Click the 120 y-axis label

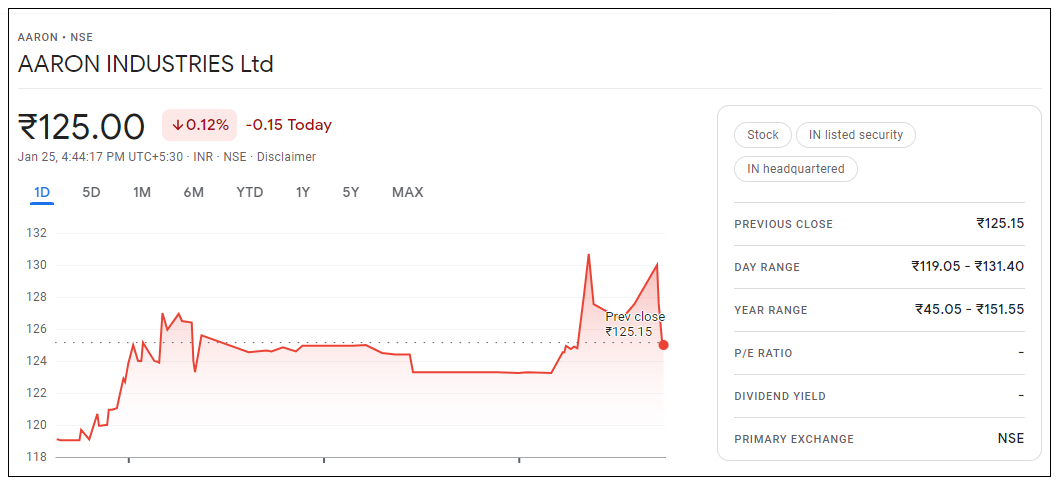point(38,425)
